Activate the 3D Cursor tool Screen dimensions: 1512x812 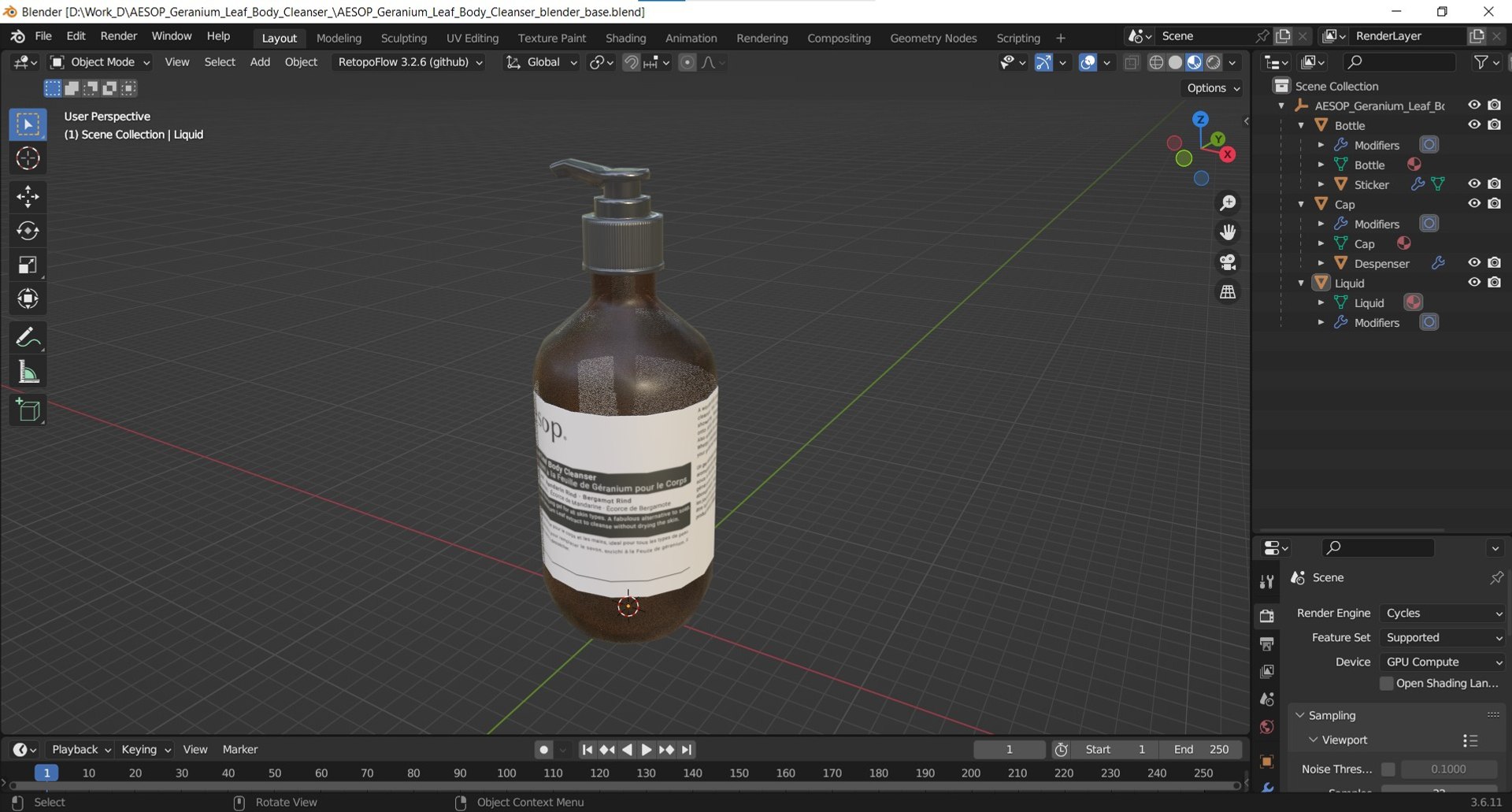click(28, 158)
